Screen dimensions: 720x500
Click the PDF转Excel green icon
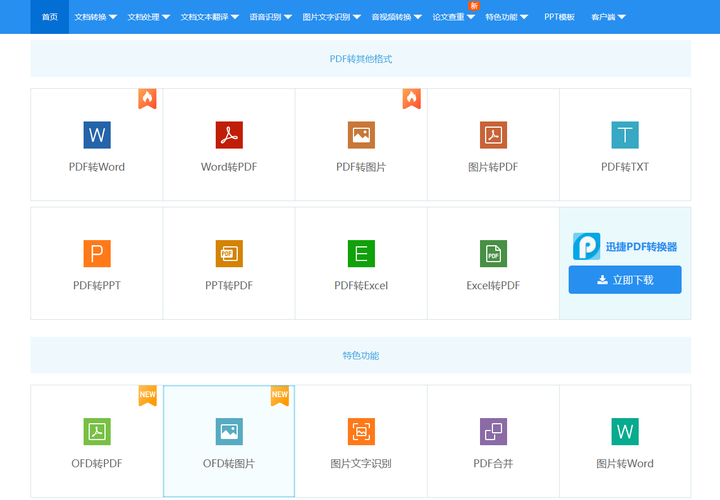361,254
